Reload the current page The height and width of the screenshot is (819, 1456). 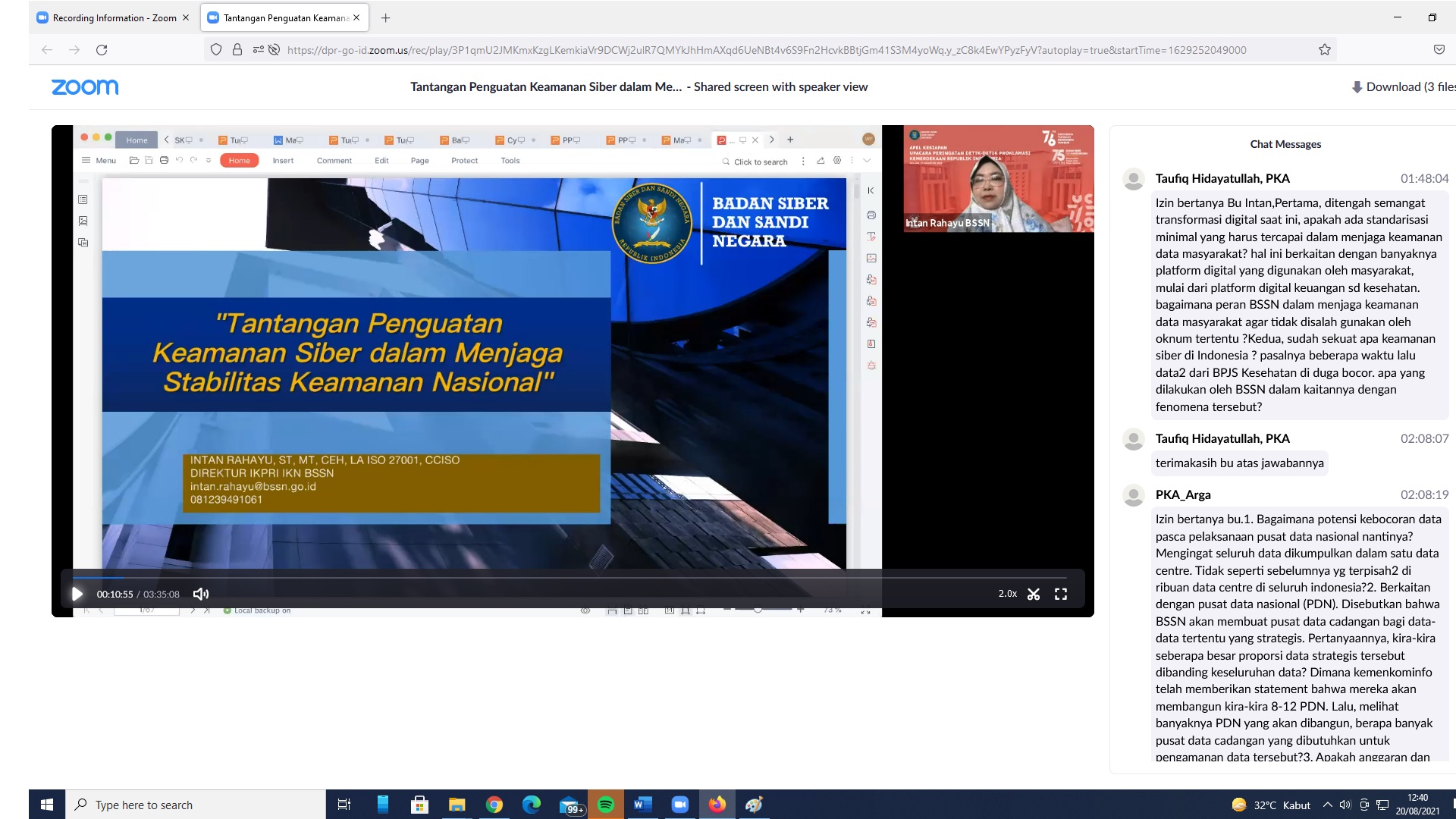pos(102,50)
